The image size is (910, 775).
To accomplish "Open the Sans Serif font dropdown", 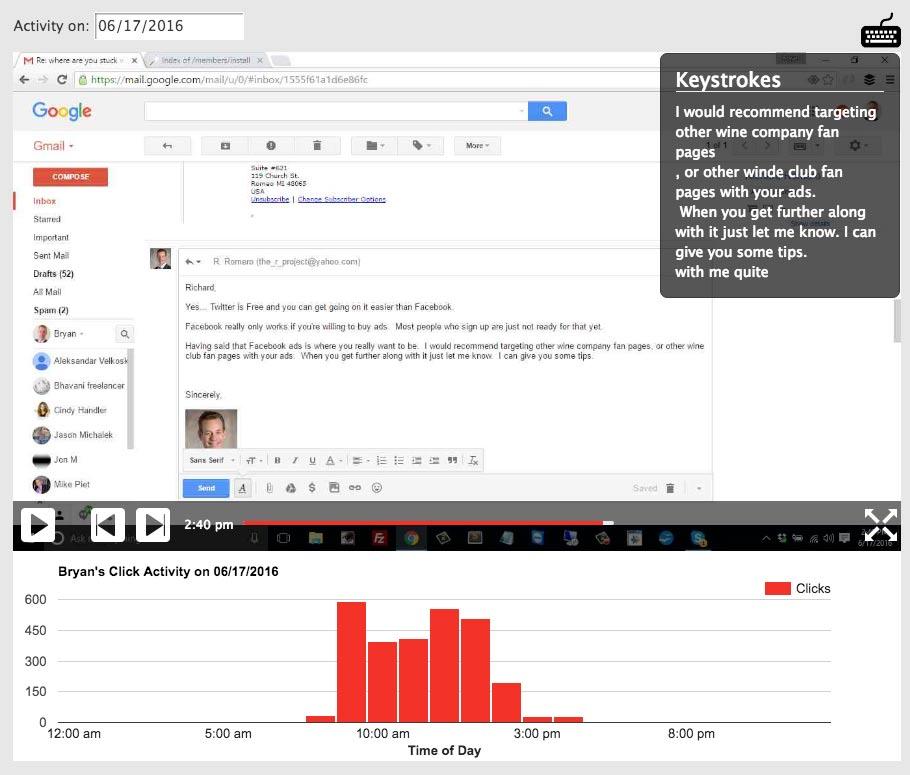I will pos(212,460).
